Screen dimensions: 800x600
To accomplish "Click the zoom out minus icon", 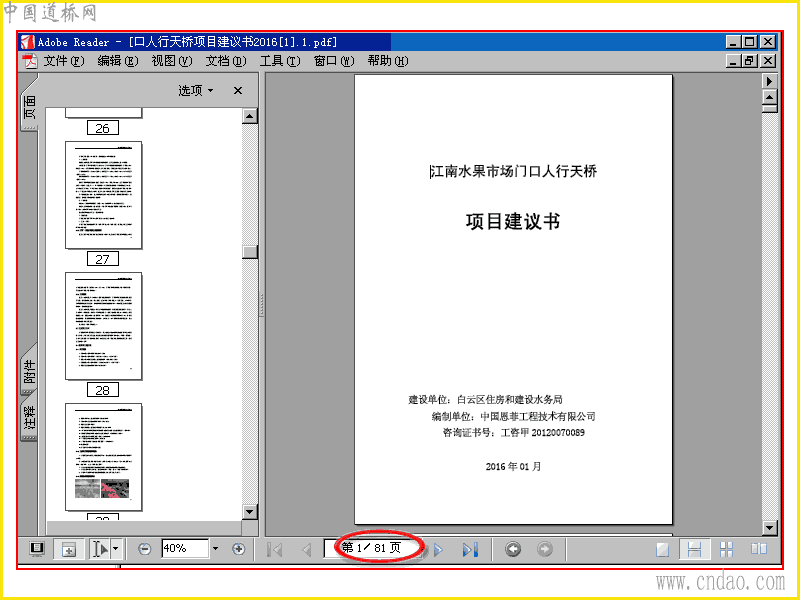I will (145, 549).
